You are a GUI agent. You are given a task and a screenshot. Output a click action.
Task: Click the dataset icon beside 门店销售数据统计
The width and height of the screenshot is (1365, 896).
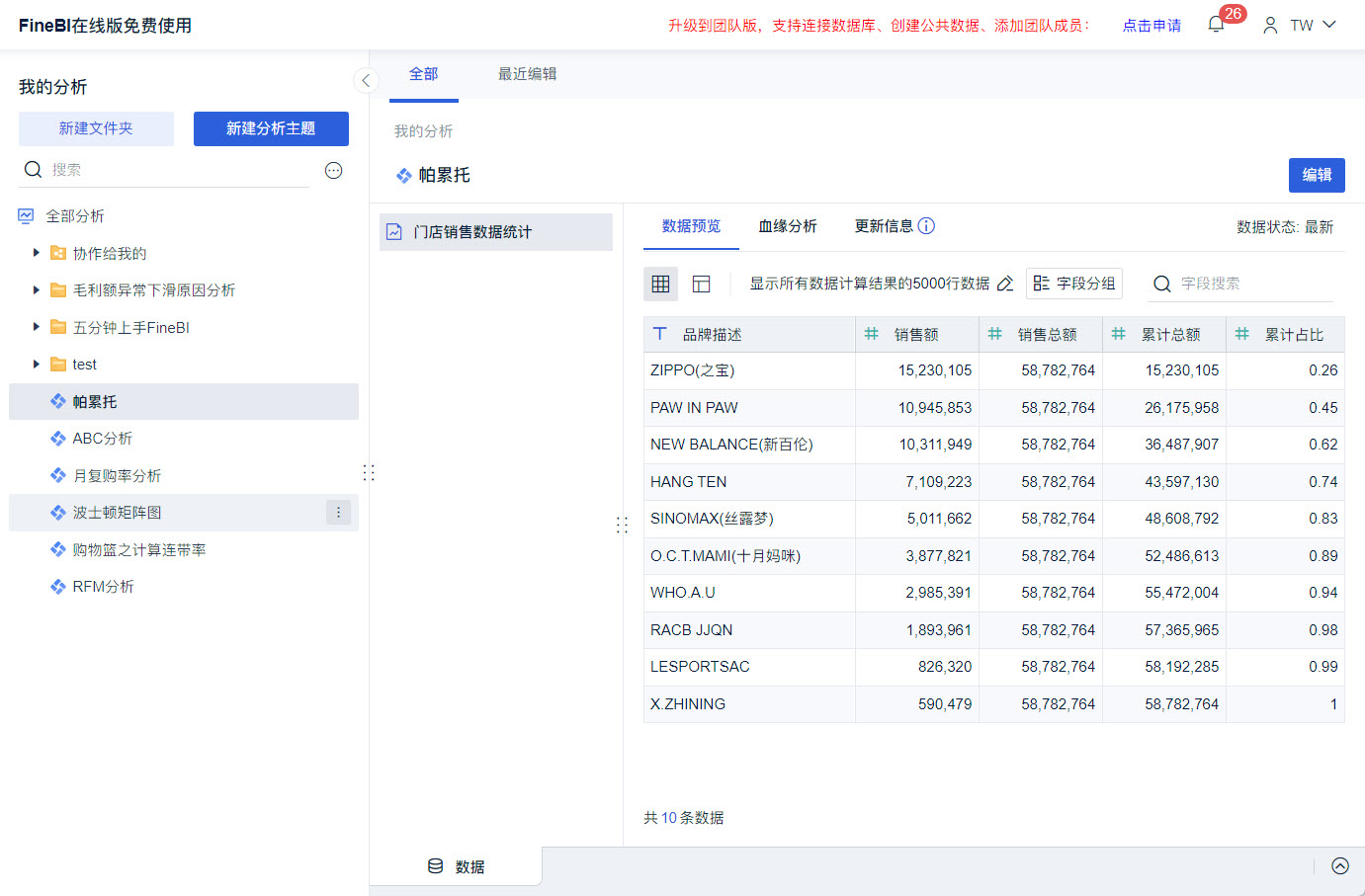coord(394,232)
